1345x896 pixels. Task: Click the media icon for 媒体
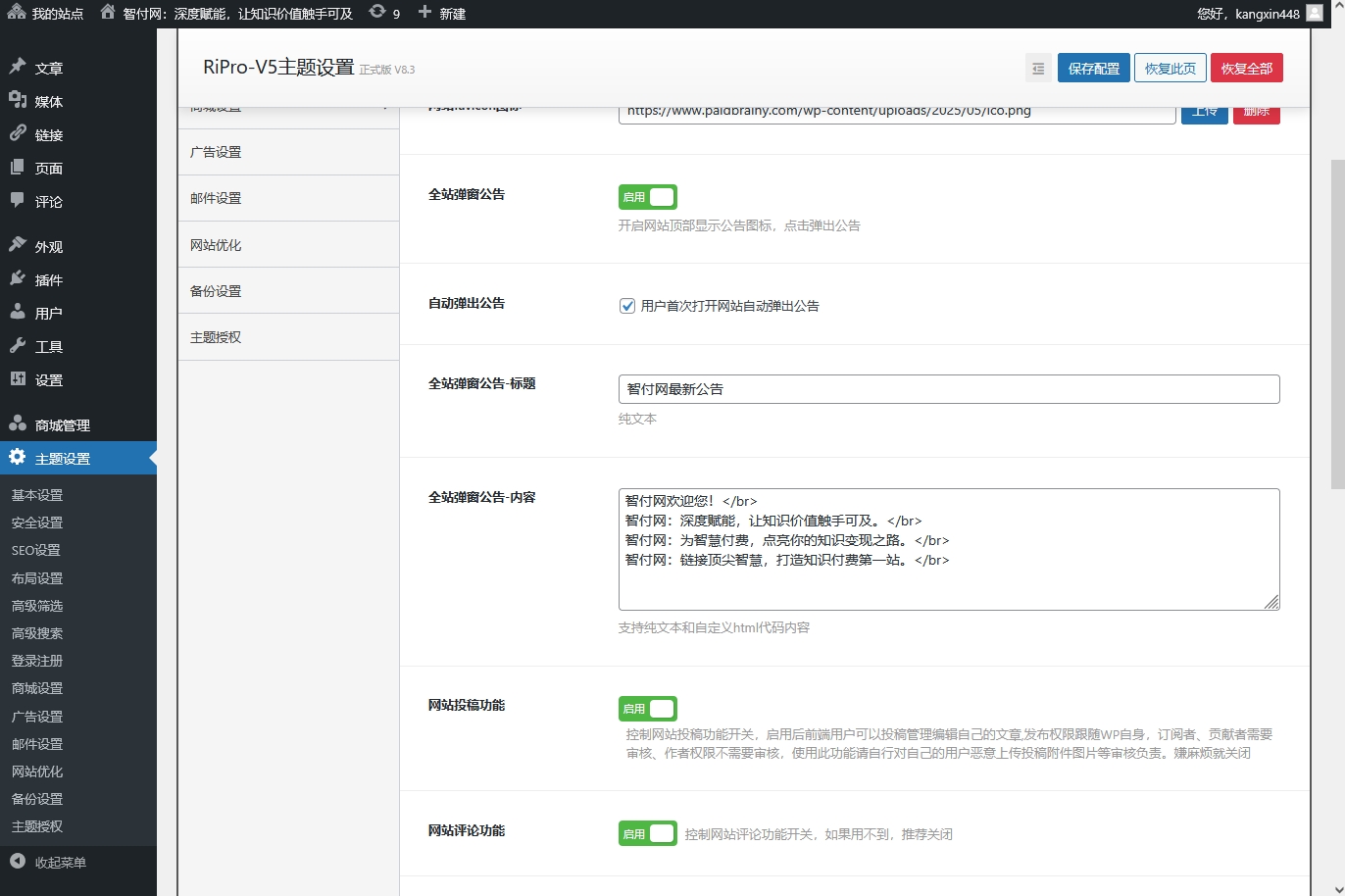click(x=18, y=101)
